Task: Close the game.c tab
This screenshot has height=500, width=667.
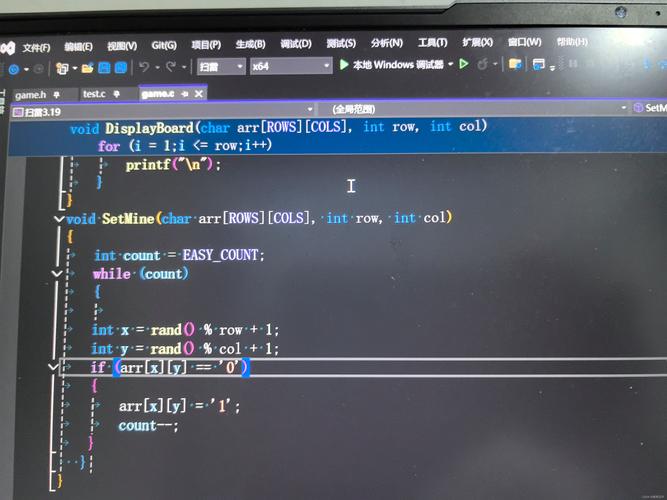Action: point(199,94)
